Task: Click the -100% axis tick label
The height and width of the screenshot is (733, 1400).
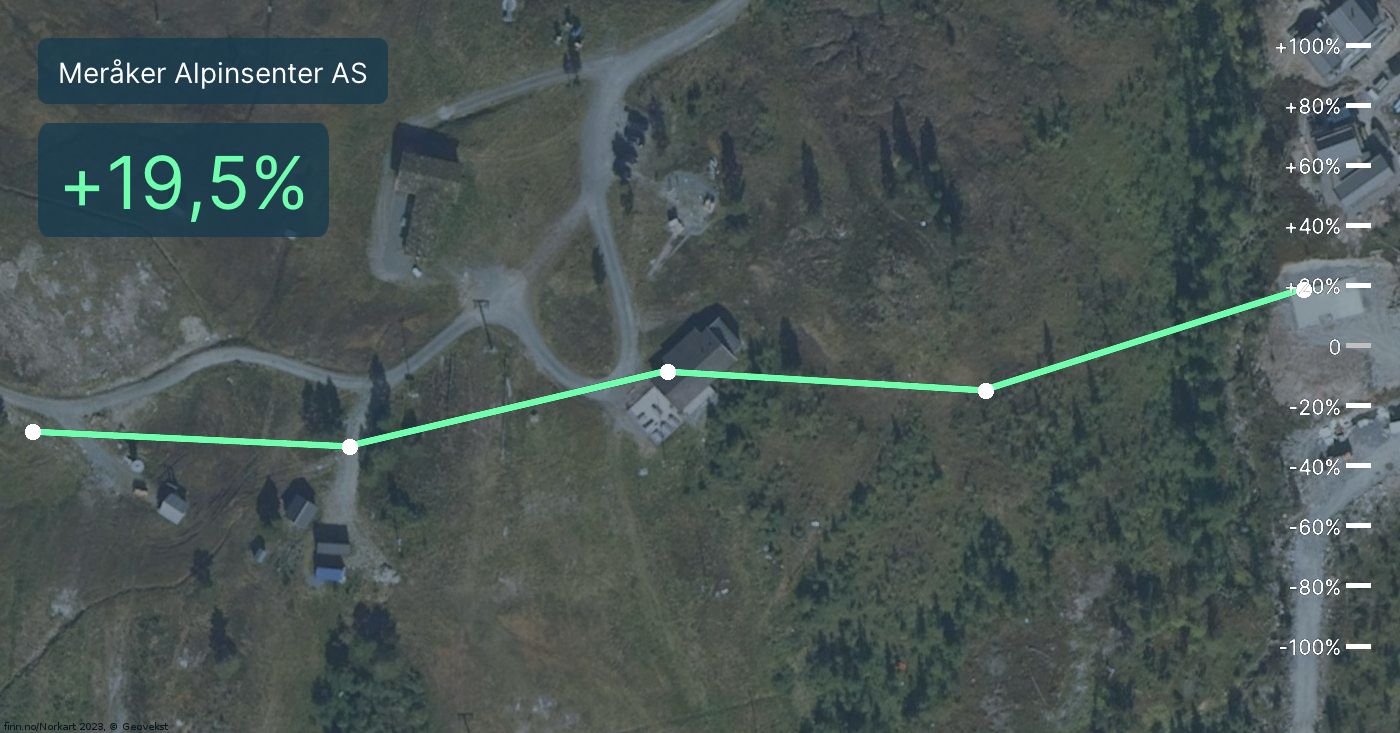Action: click(1309, 647)
